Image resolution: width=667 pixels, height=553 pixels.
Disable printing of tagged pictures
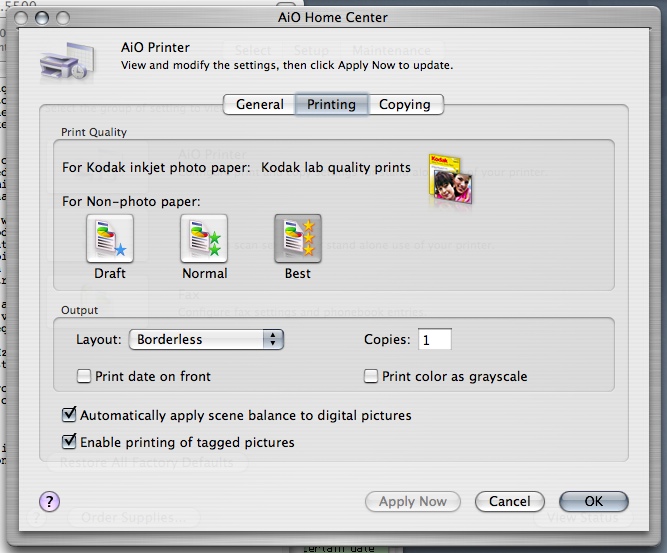coord(69,441)
